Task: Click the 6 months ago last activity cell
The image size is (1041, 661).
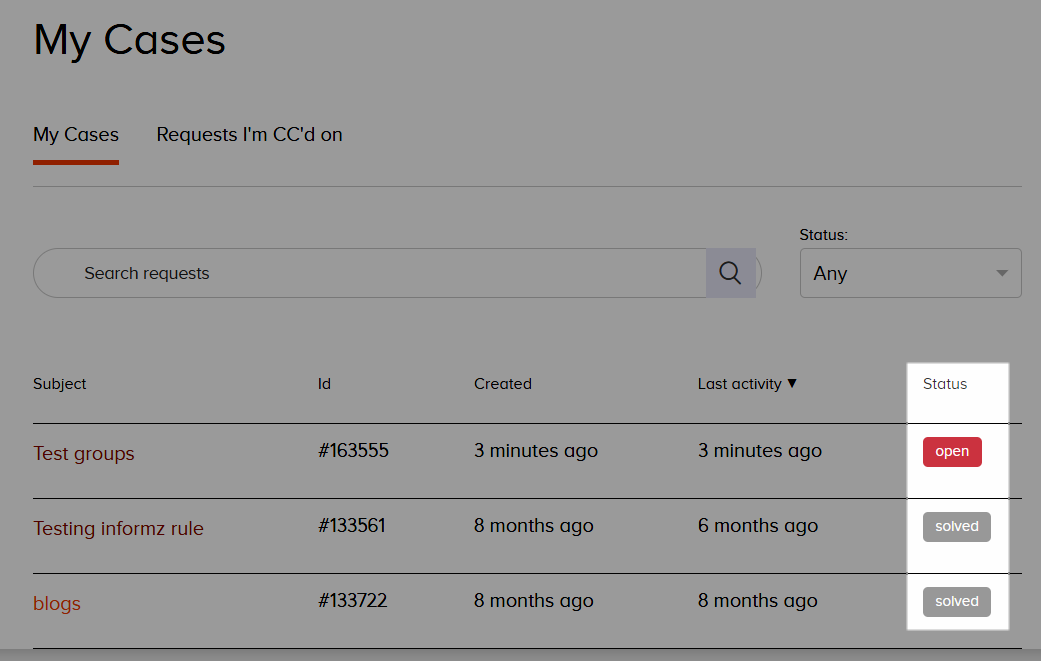Action: [758, 526]
